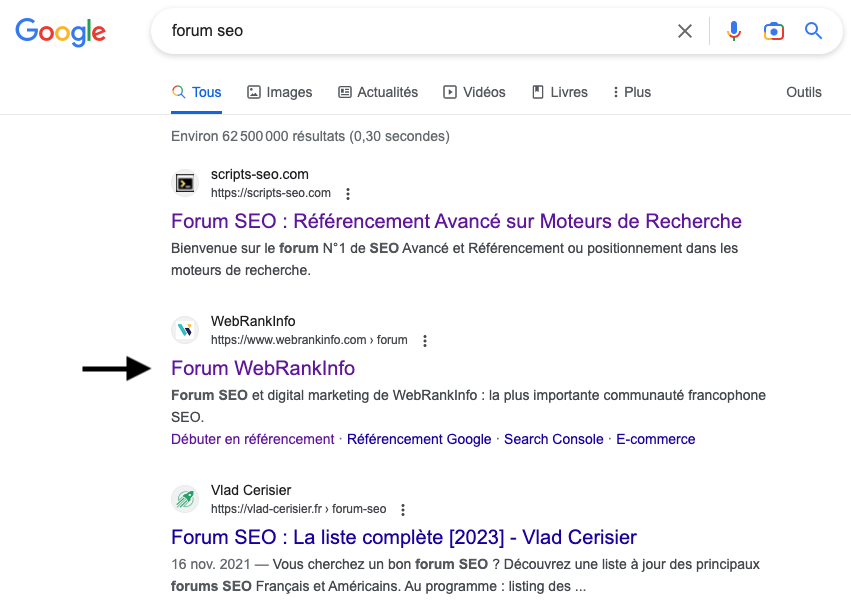This screenshot has height=607, width=851.
Task: Open options menu next to vlad-cerisier.fr URL
Action: click(x=403, y=510)
